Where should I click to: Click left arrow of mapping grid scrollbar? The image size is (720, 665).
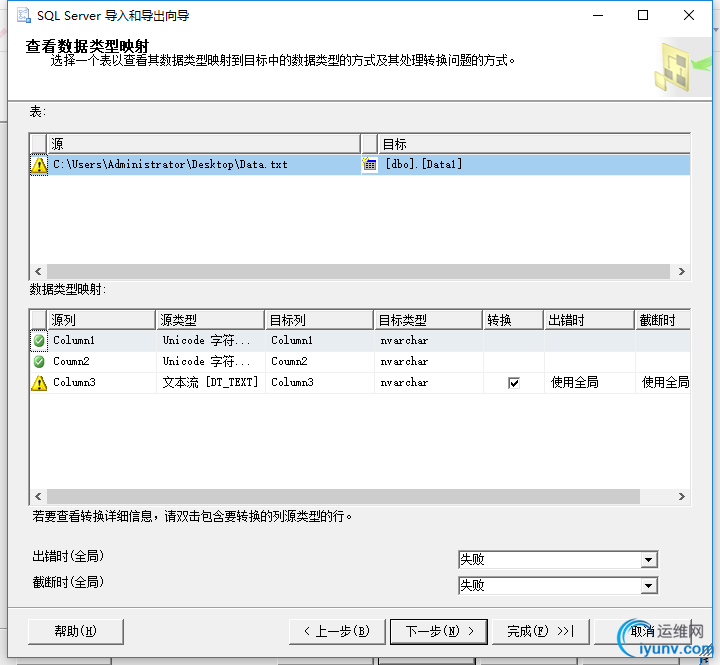pyautogui.click(x=38, y=496)
